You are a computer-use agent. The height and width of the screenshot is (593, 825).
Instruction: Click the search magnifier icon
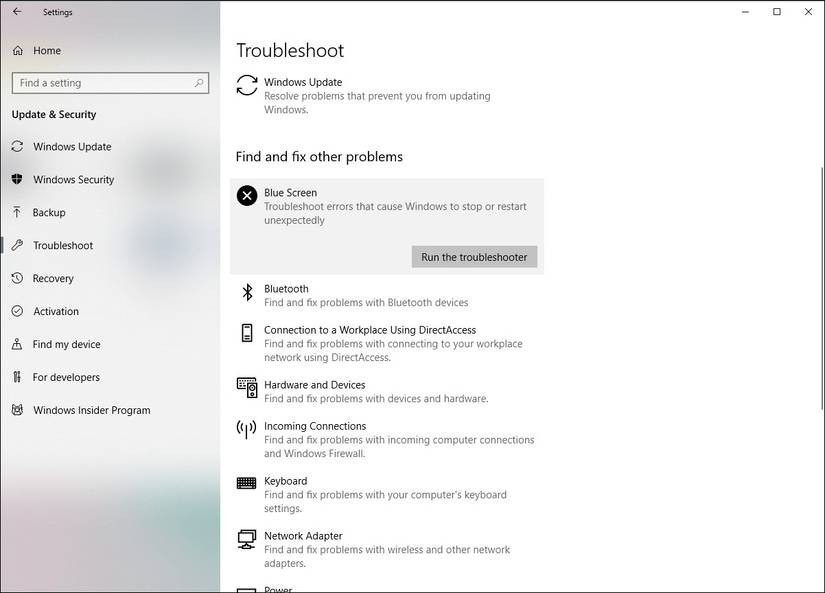(199, 83)
